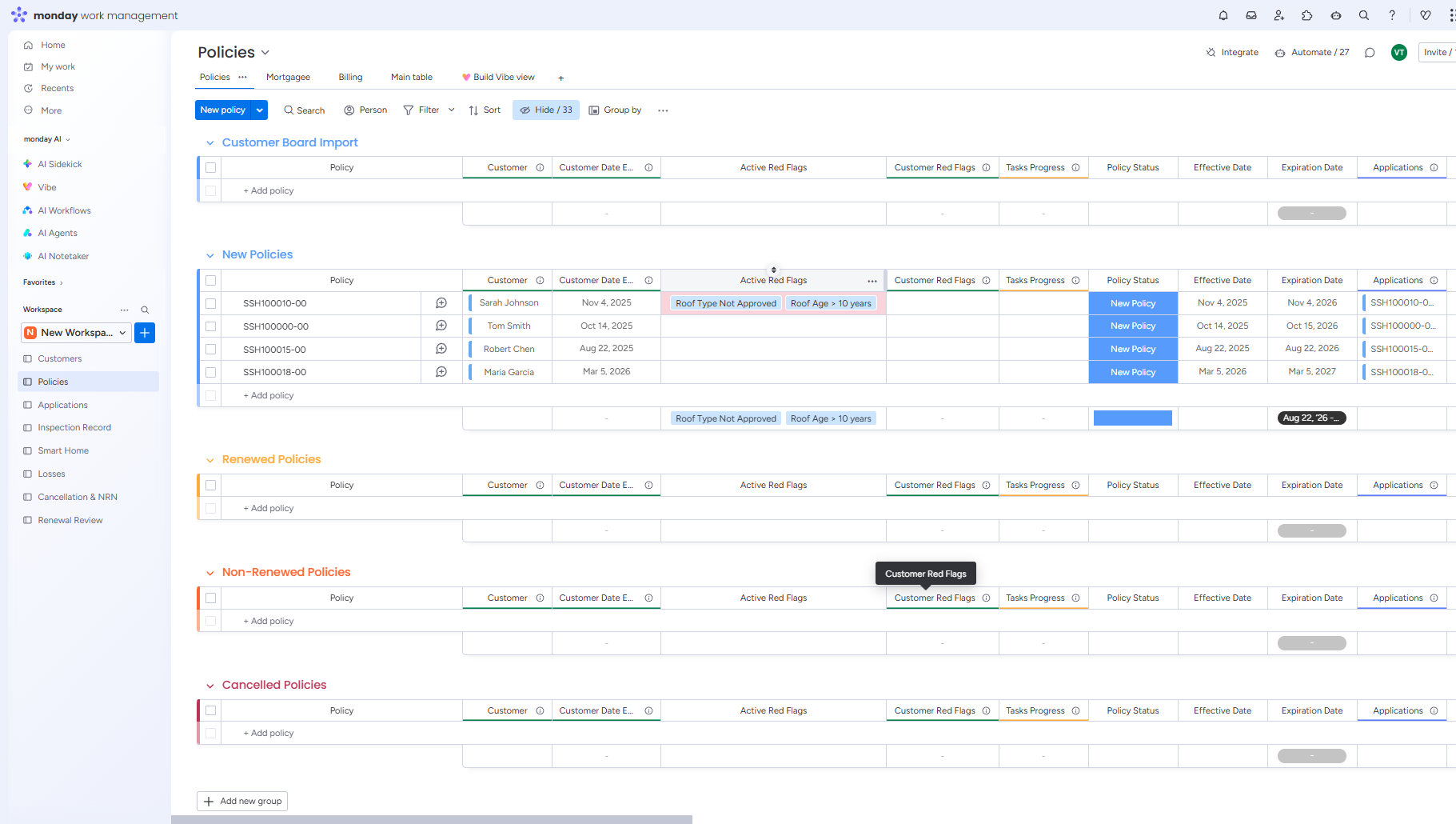Click the workspace search magnifier icon

pyautogui.click(x=145, y=310)
